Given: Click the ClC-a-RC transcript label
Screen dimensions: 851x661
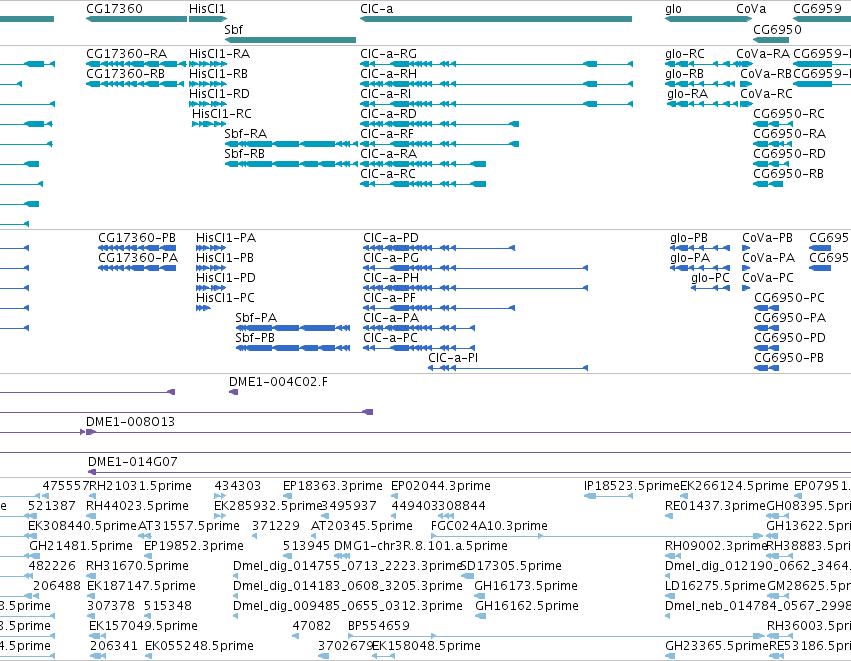Looking at the screenshot, I should click(388, 174).
